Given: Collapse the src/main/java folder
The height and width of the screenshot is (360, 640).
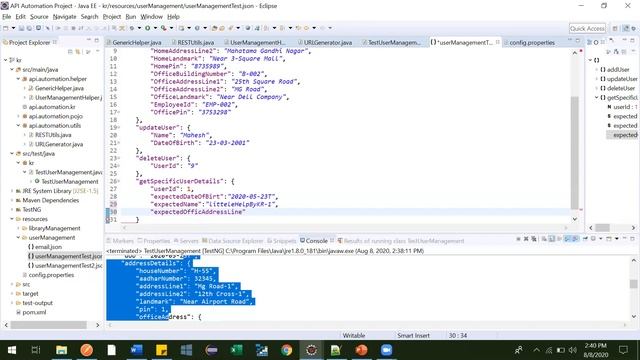Looking at the screenshot, I should tap(12, 69).
